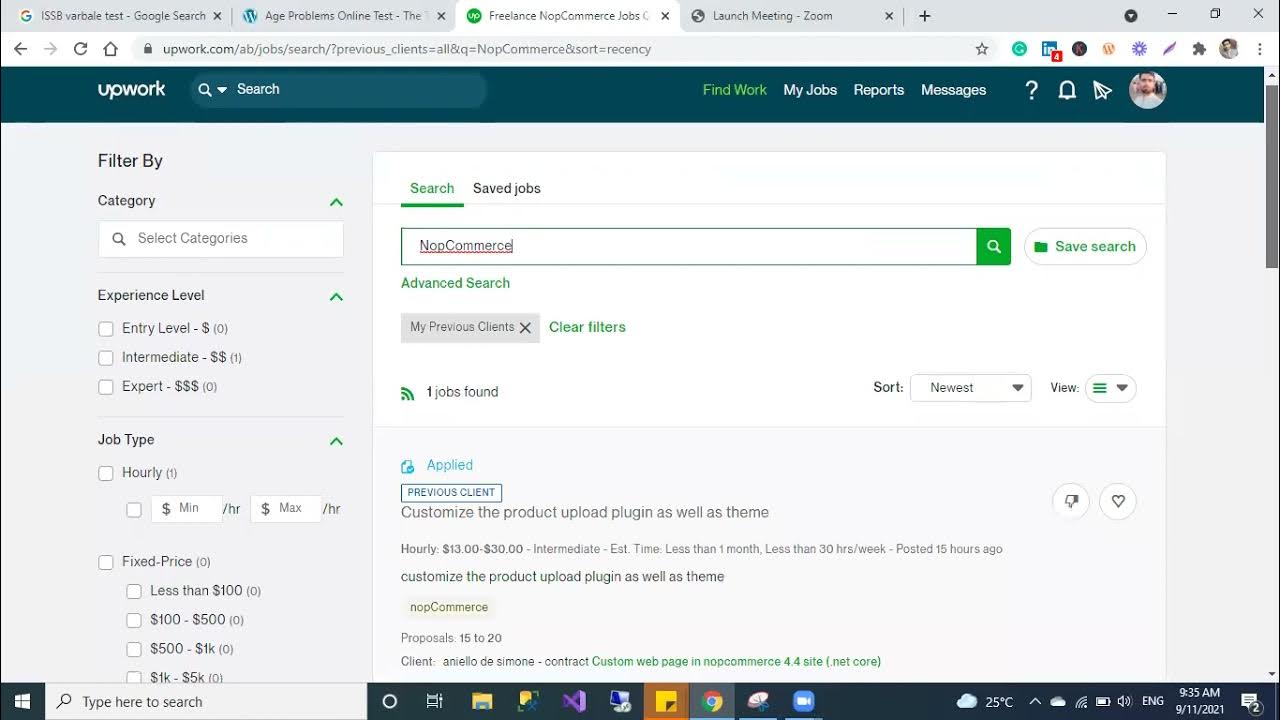The height and width of the screenshot is (720, 1280).
Task: Open the Custom web page contract link
Action: click(736, 661)
